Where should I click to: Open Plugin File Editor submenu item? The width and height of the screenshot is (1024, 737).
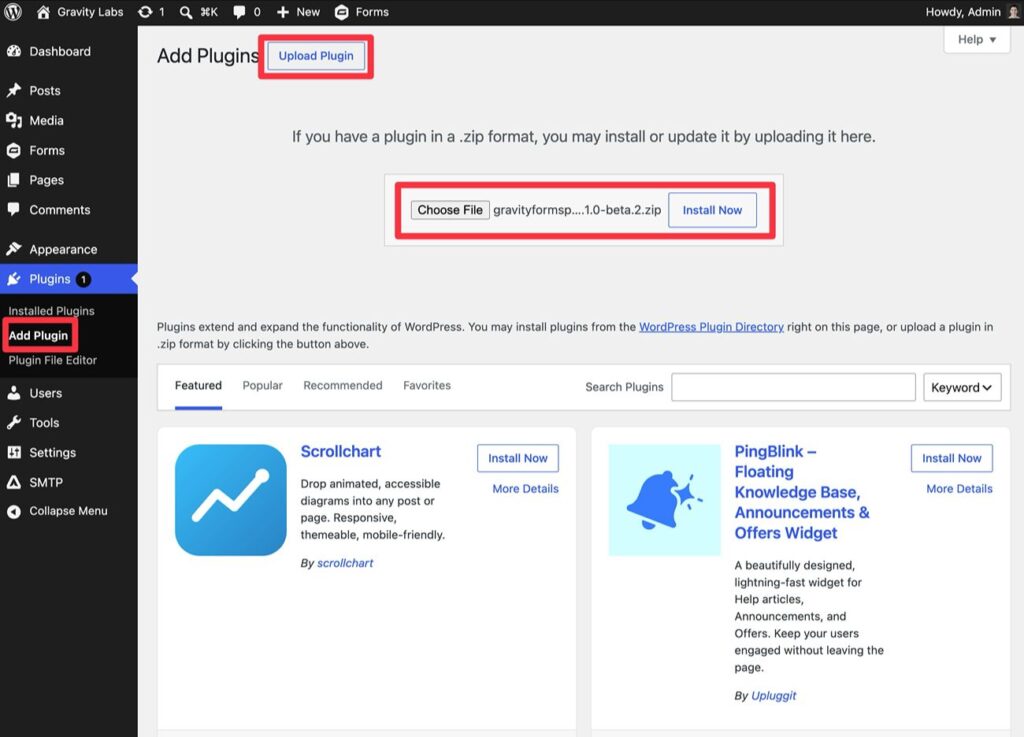point(52,360)
